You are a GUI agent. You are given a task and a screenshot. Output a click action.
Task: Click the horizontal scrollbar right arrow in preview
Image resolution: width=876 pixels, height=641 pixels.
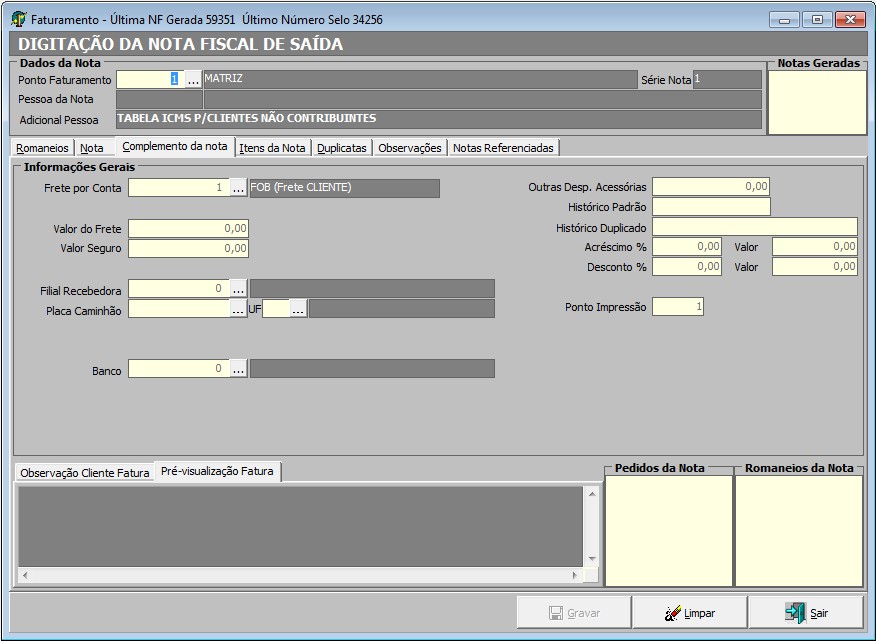[574, 576]
